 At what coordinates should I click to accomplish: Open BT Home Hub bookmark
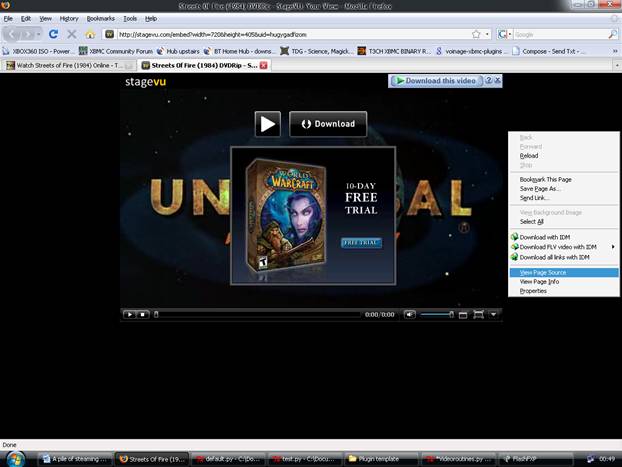pyautogui.click(x=239, y=51)
